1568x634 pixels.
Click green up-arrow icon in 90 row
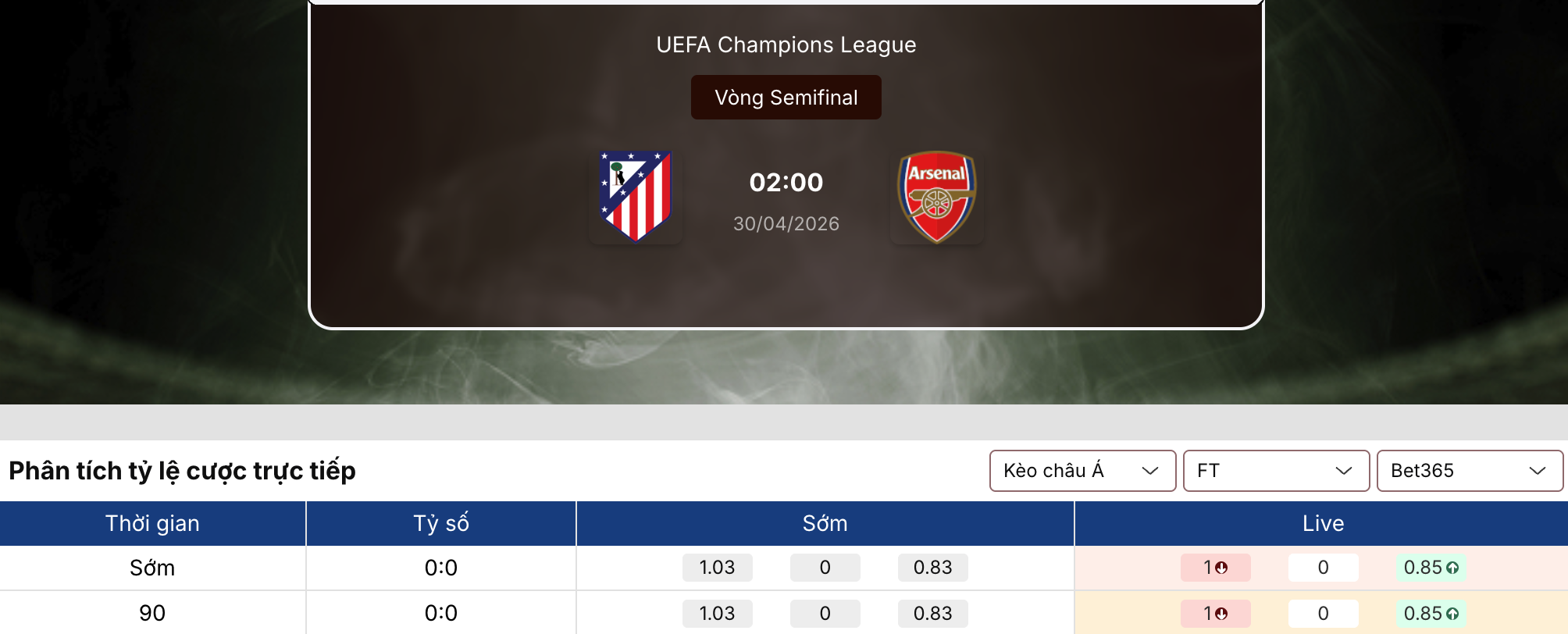[1452, 614]
